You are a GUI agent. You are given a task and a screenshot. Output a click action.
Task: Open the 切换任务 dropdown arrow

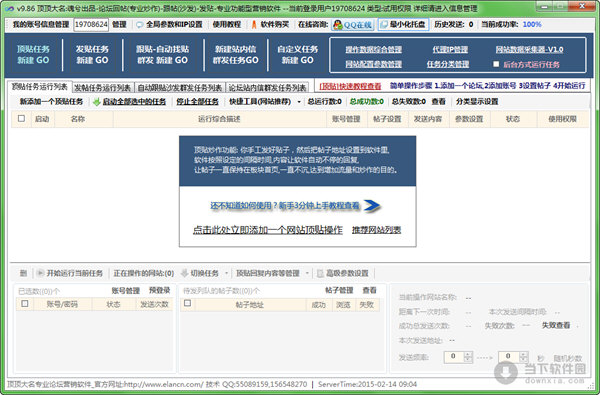tap(226, 273)
